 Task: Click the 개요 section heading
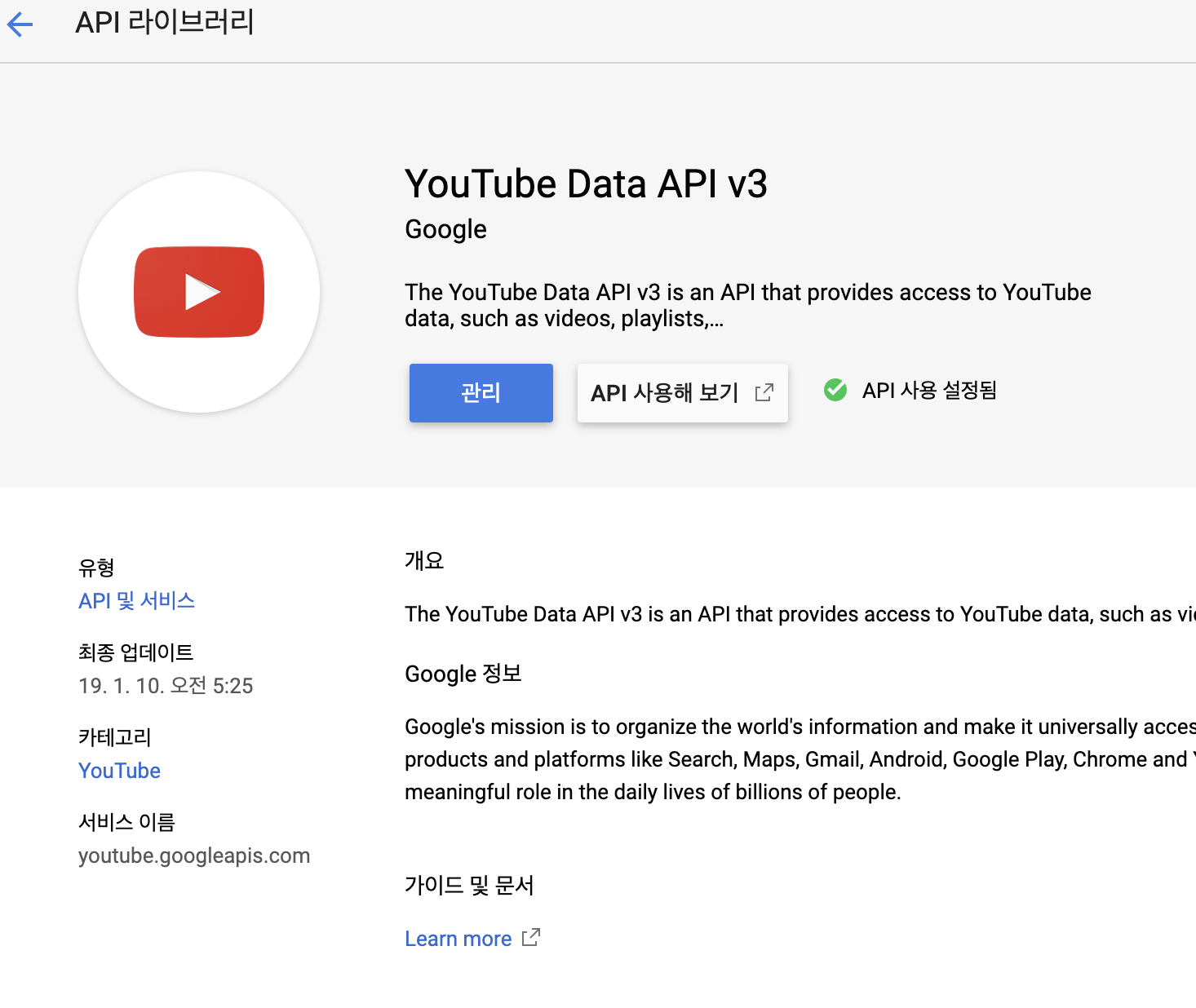click(x=424, y=560)
